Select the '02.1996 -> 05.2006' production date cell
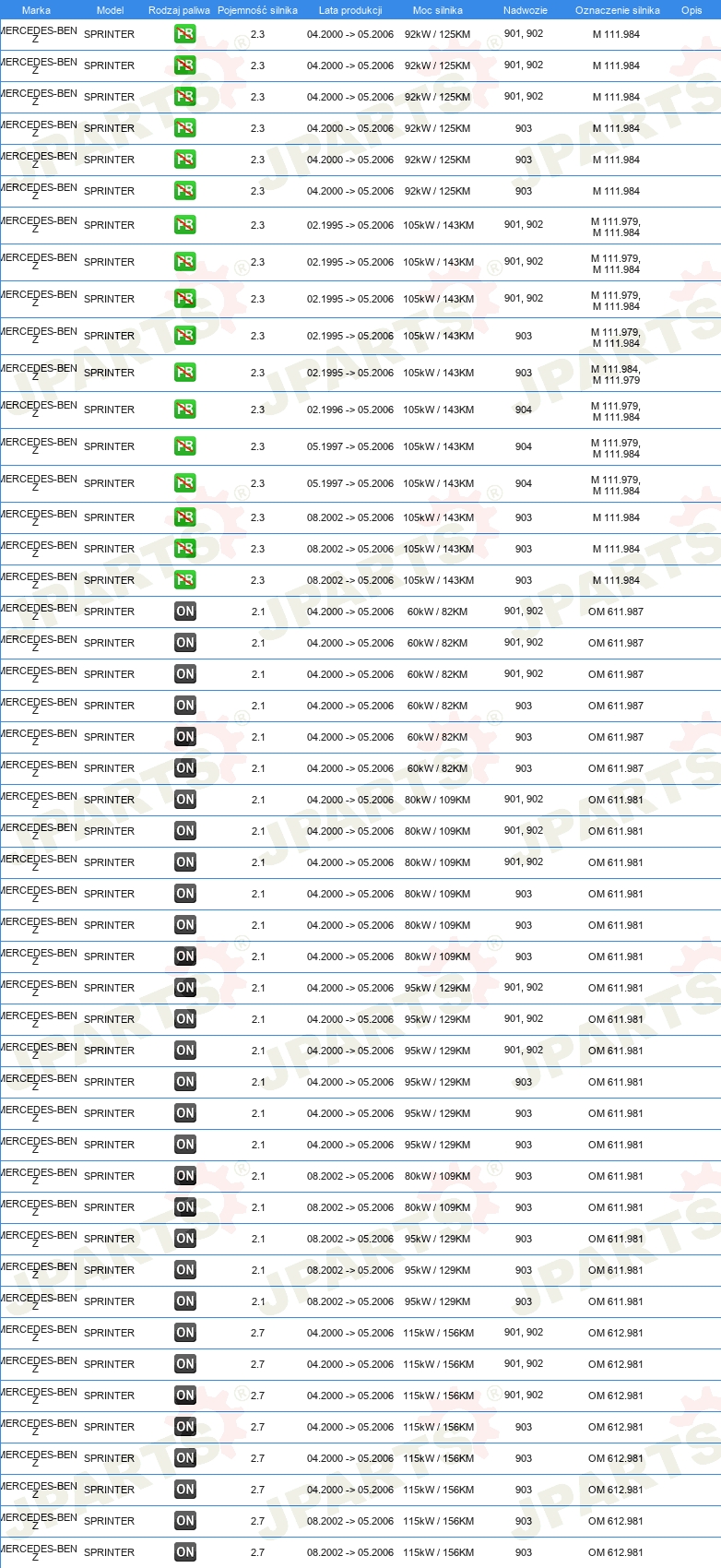This screenshot has width=721, height=1568. coord(350,410)
